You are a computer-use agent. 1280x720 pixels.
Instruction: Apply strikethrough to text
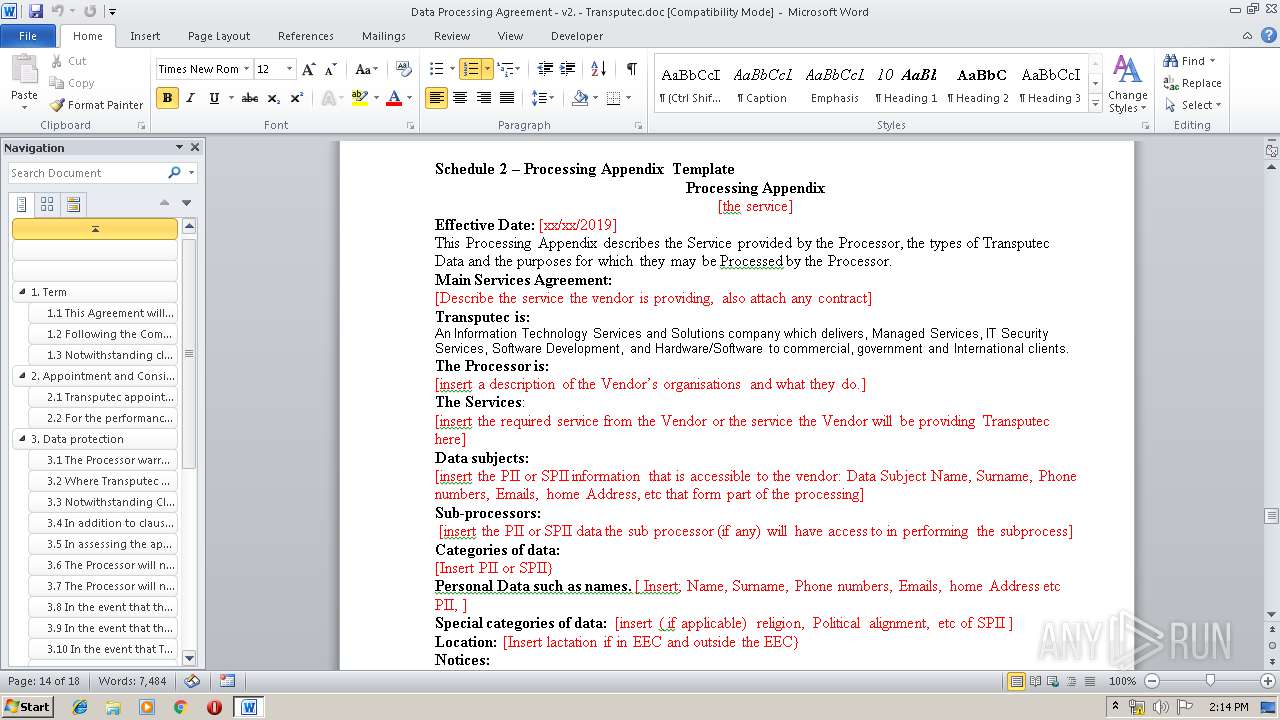tap(250, 98)
